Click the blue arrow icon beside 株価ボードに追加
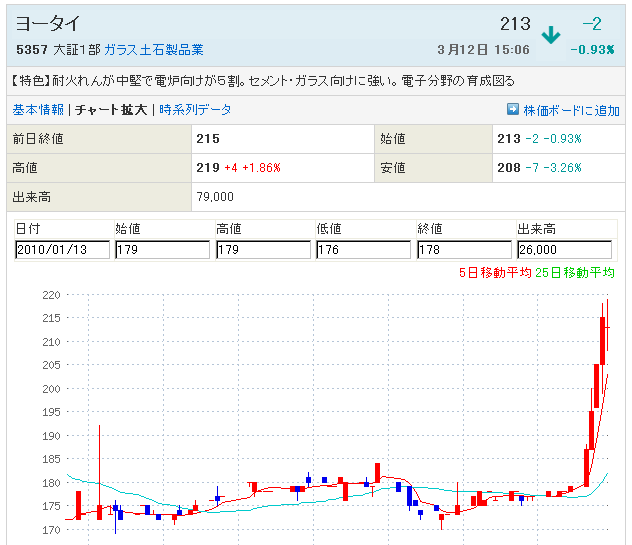 [513, 110]
